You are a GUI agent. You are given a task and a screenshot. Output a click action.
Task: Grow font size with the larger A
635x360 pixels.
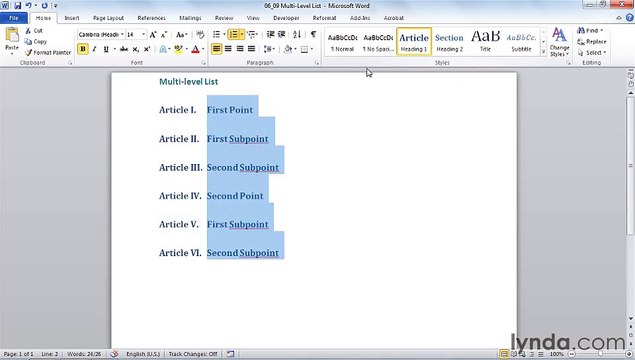point(153,35)
